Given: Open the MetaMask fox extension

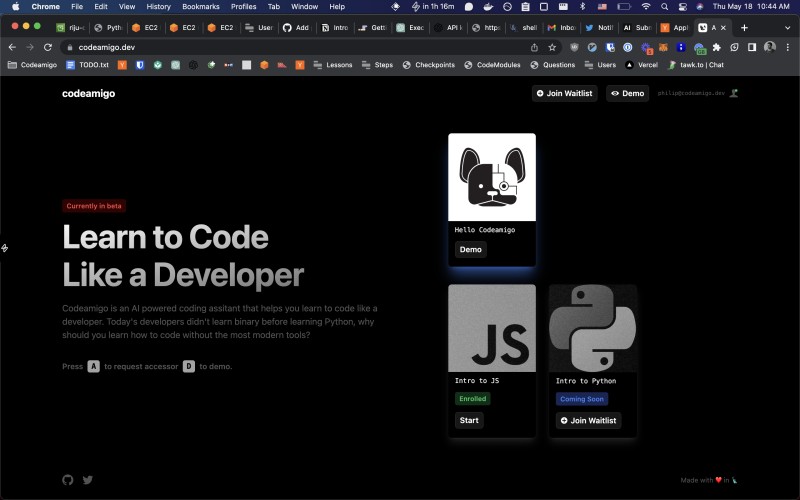Looking at the screenshot, I should tap(663, 47).
